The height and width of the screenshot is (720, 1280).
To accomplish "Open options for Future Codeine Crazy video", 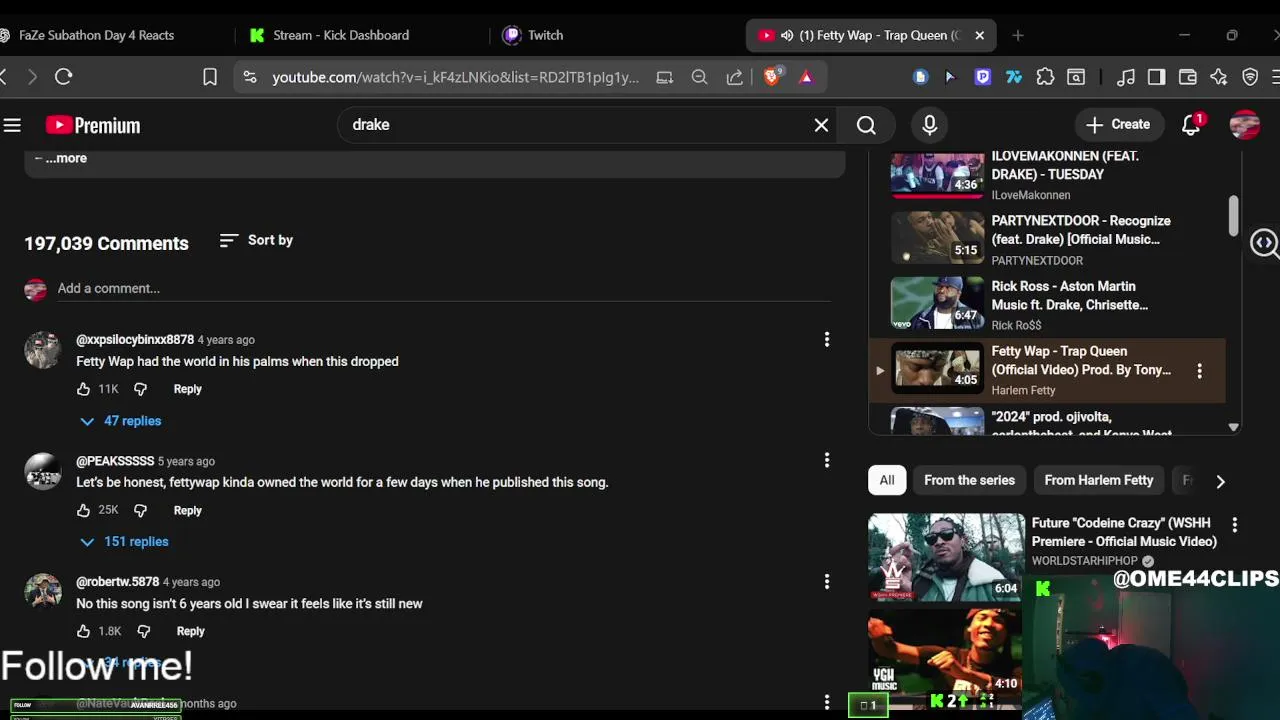I will pyautogui.click(x=1235, y=525).
